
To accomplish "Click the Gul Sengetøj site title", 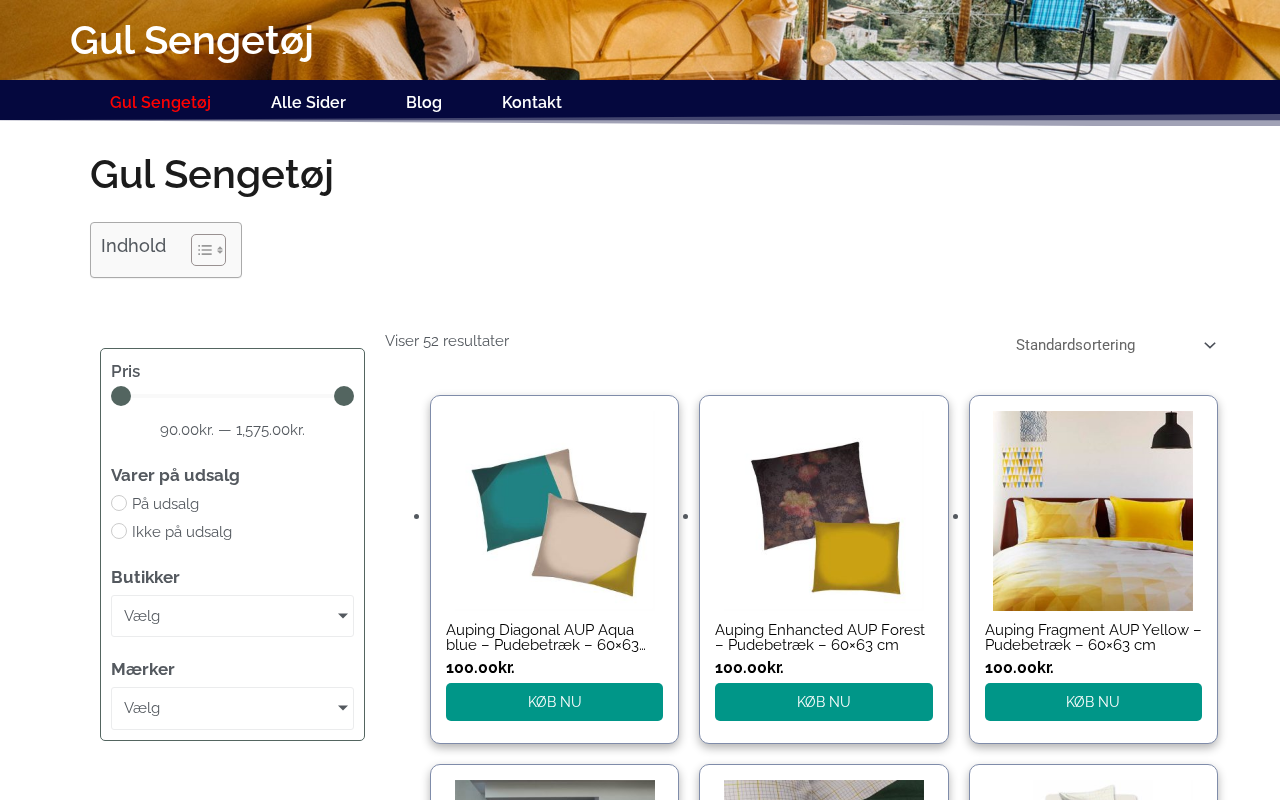I will click(x=192, y=40).
